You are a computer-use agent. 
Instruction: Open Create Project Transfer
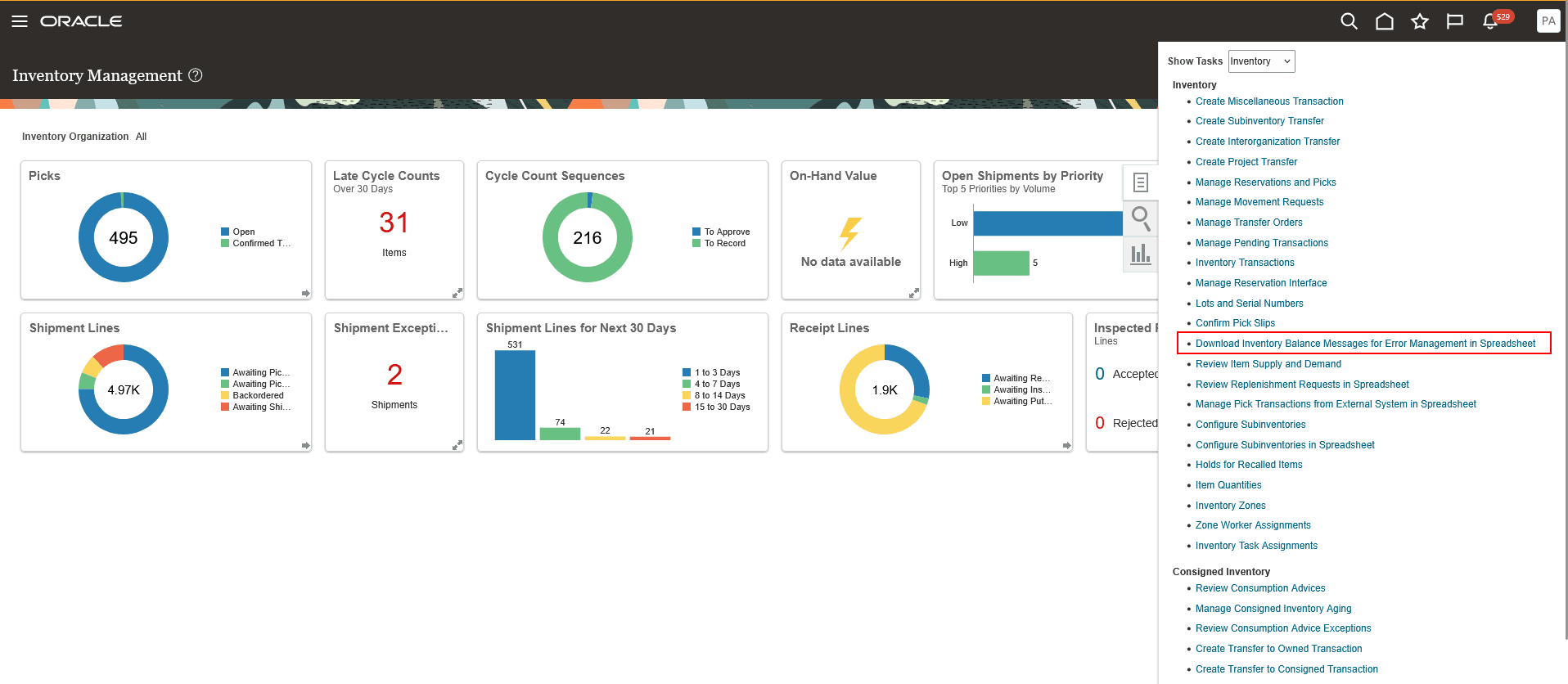pyautogui.click(x=1246, y=162)
